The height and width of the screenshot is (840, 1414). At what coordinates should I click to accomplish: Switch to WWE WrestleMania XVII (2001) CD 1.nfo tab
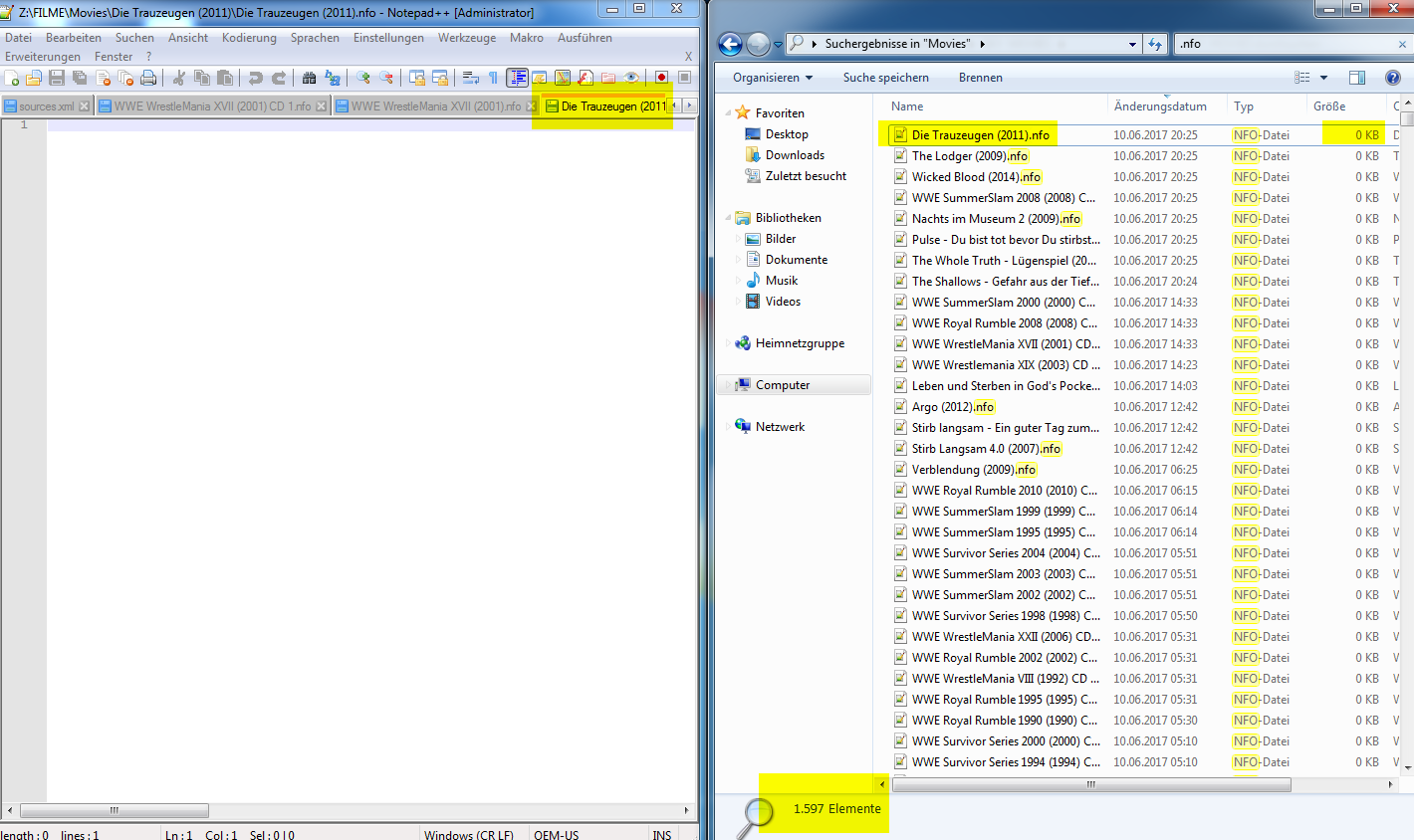click(x=211, y=106)
